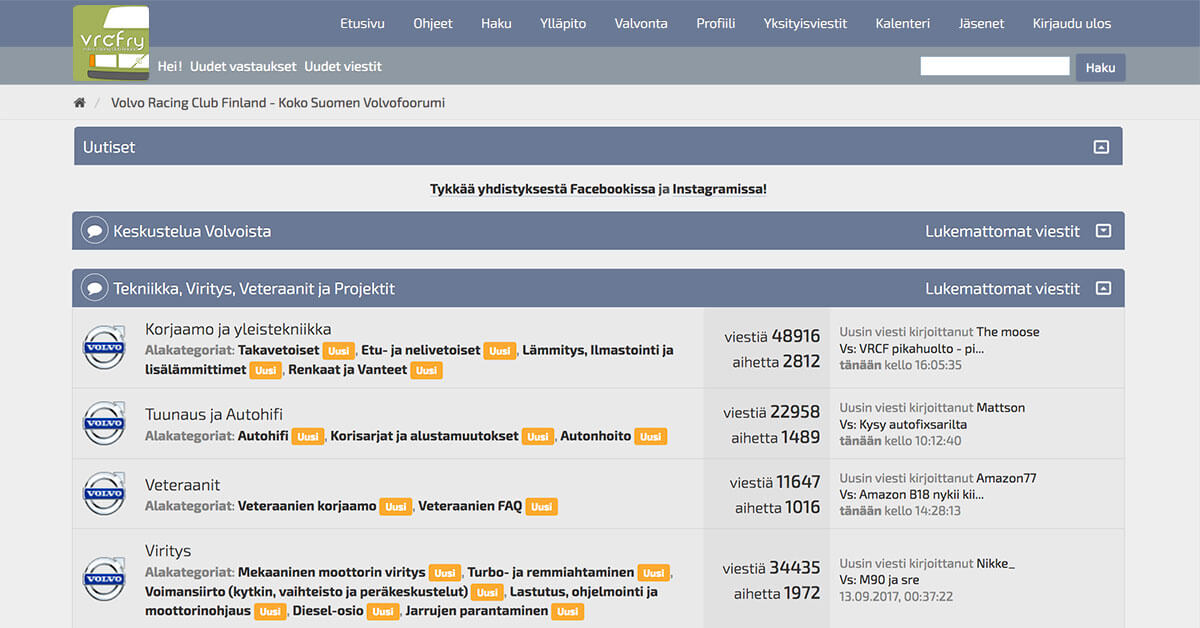Screen dimensions: 1200x628
Task: Open Lukemattomat viestit for Keskustelua Volvoista
Action: 1003,231
